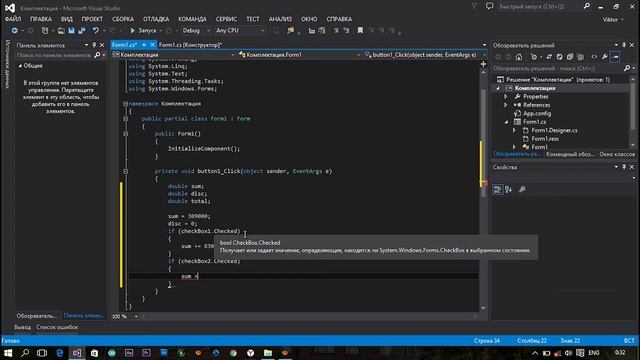Expand the Properties node in Solution Explorer
This screenshot has height=360, width=640.
coord(506,97)
